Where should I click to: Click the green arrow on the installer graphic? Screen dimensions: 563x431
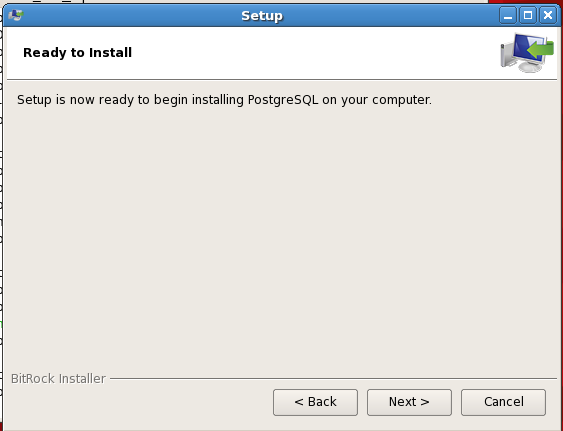pos(541,49)
